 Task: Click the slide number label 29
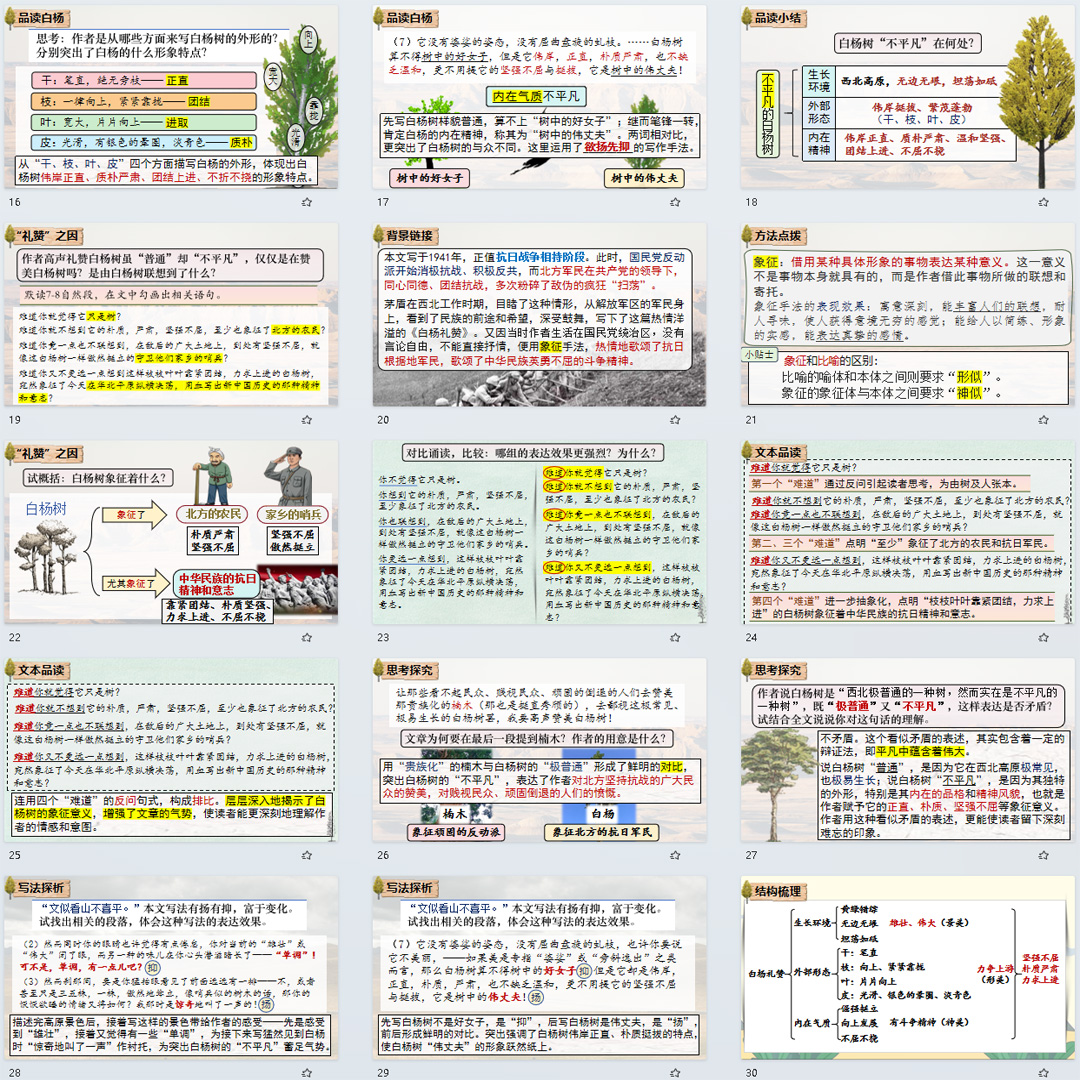tap(383, 1072)
